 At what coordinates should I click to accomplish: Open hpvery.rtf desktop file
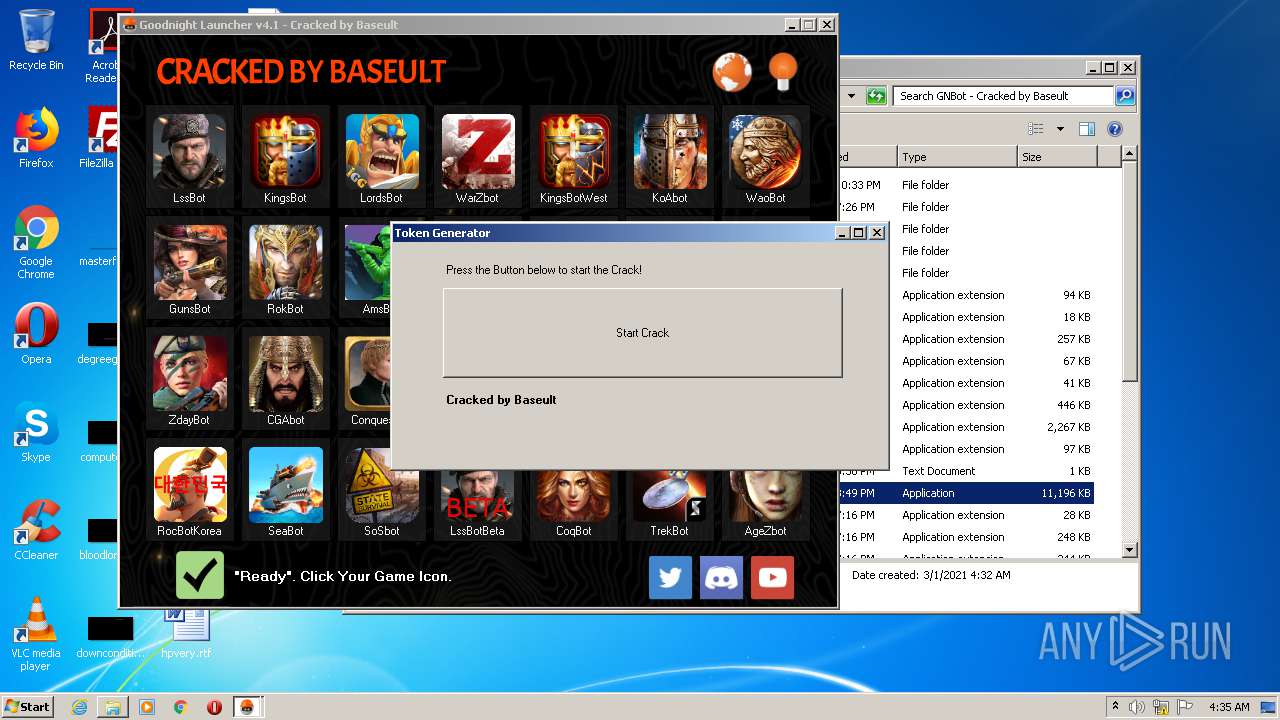click(186, 632)
